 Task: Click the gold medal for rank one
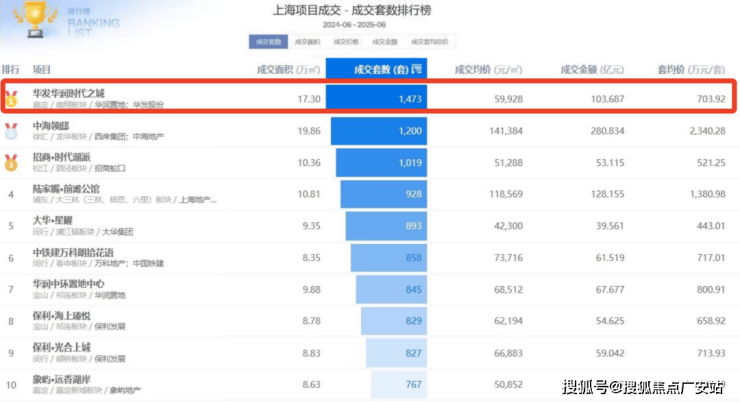coord(11,99)
